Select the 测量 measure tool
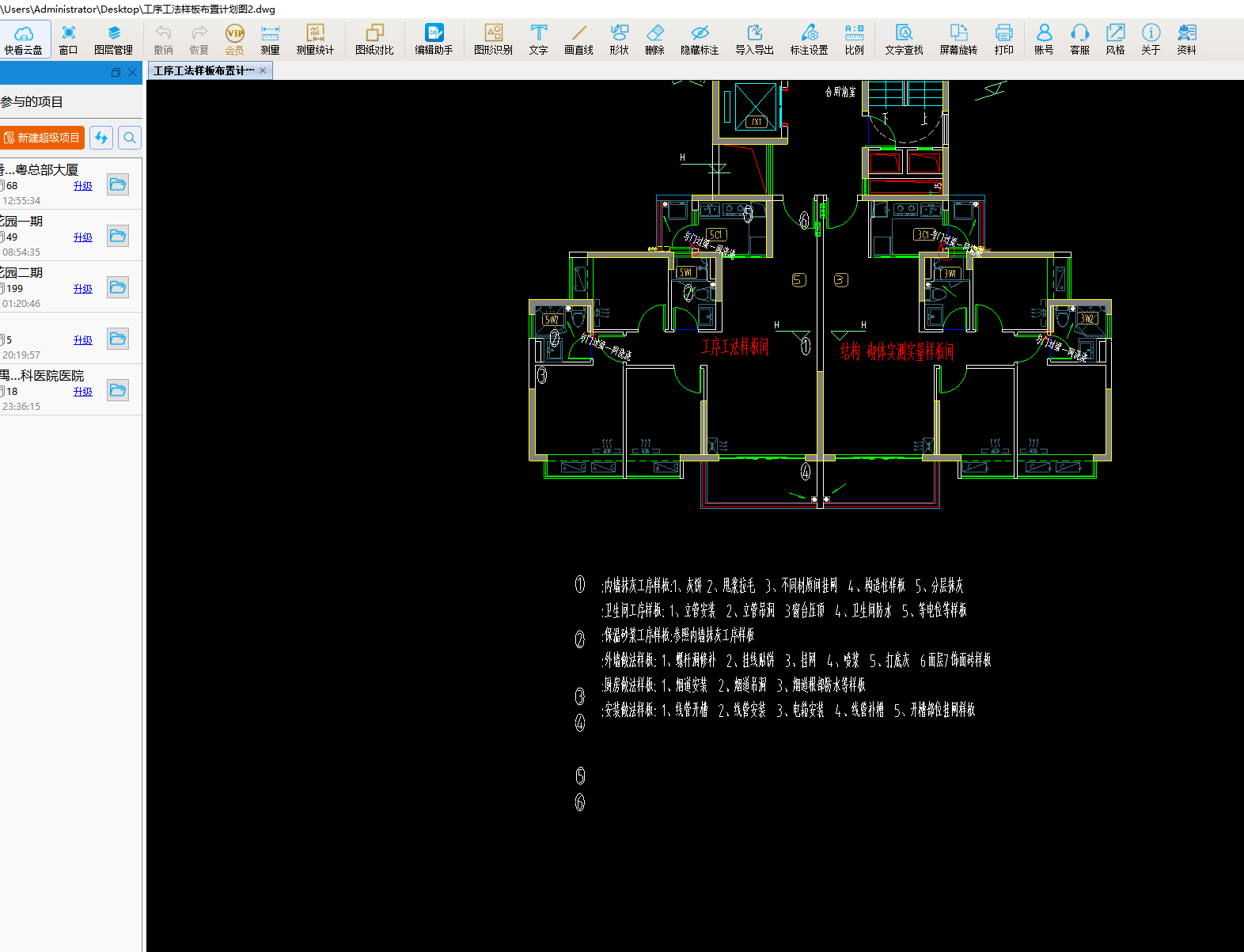The width and height of the screenshot is (1244, 952). (x=270, y=40)
